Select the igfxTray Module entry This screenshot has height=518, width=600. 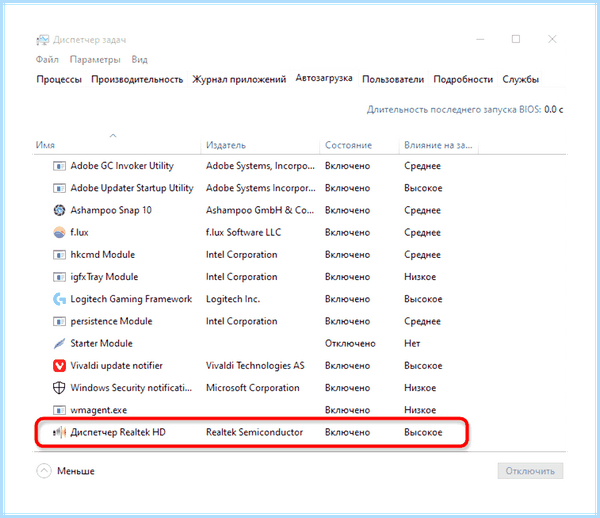[104, 277]
